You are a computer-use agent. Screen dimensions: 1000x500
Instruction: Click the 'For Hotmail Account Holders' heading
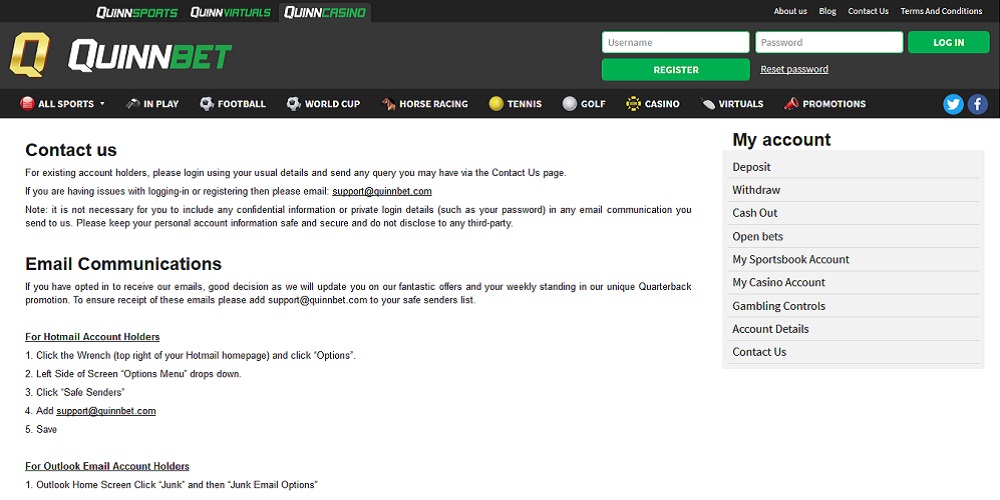tap(92, 337)
